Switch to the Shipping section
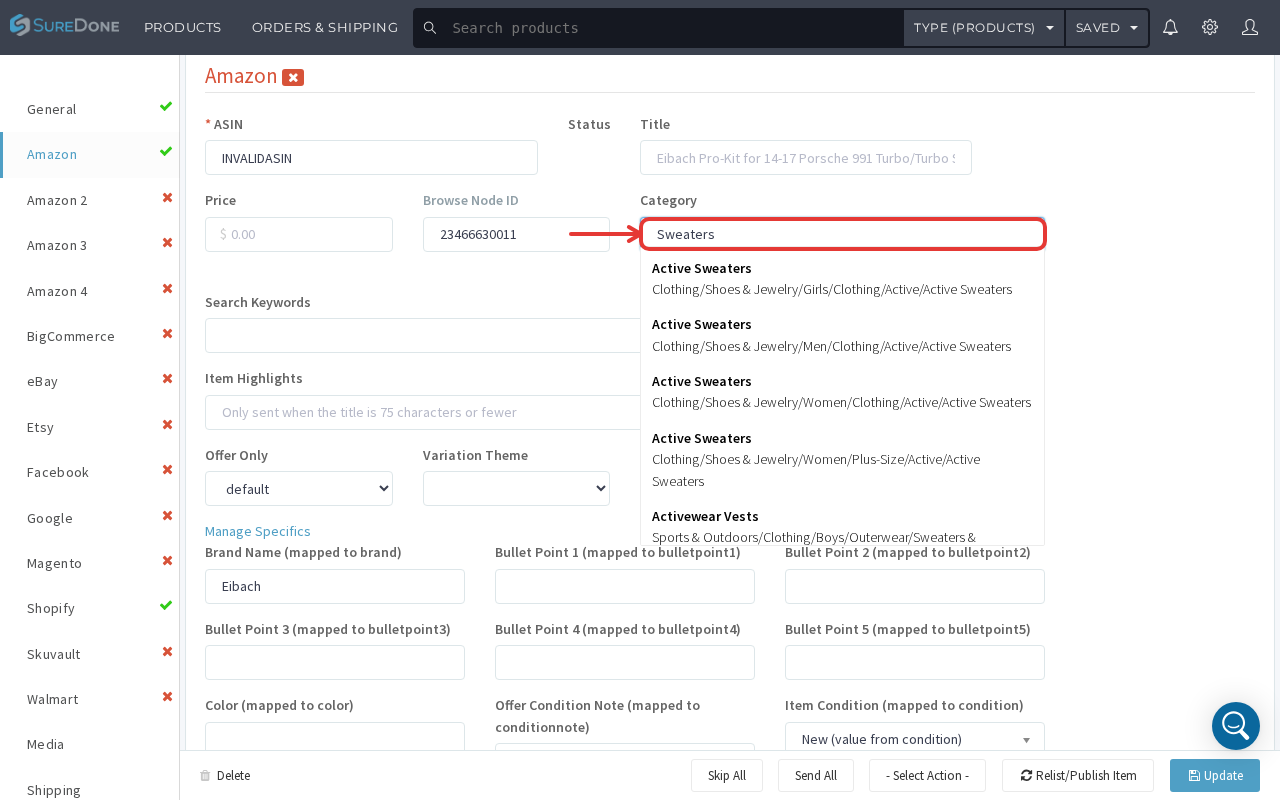 [54, 790]
